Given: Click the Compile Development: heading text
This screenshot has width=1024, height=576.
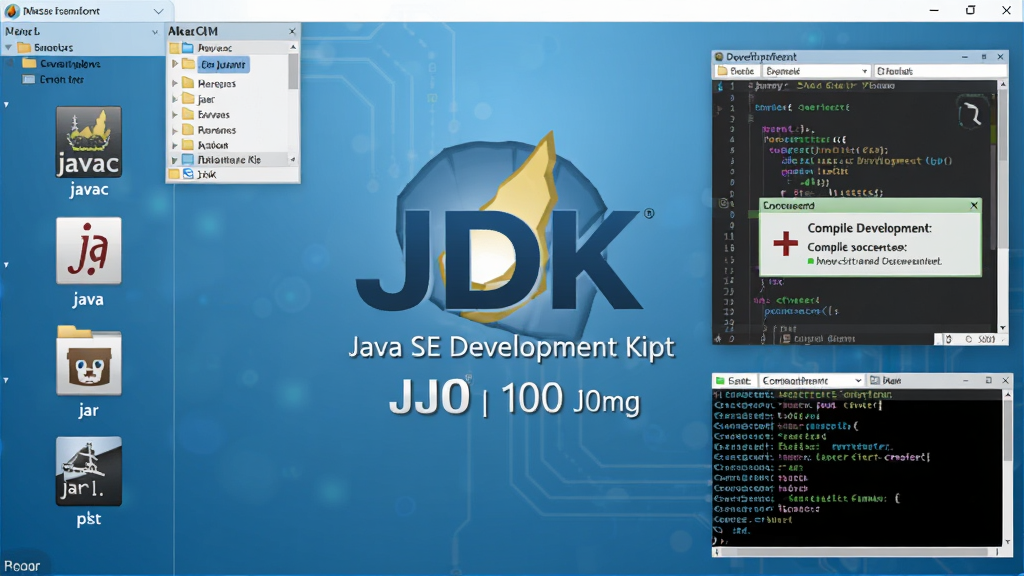Looking at the screenshot, I should [869, 228].
